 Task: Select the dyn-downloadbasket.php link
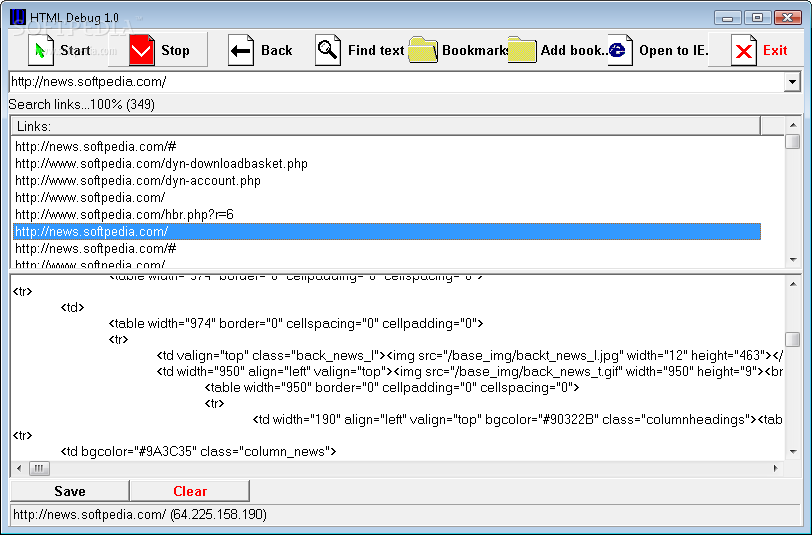(386, 164)
